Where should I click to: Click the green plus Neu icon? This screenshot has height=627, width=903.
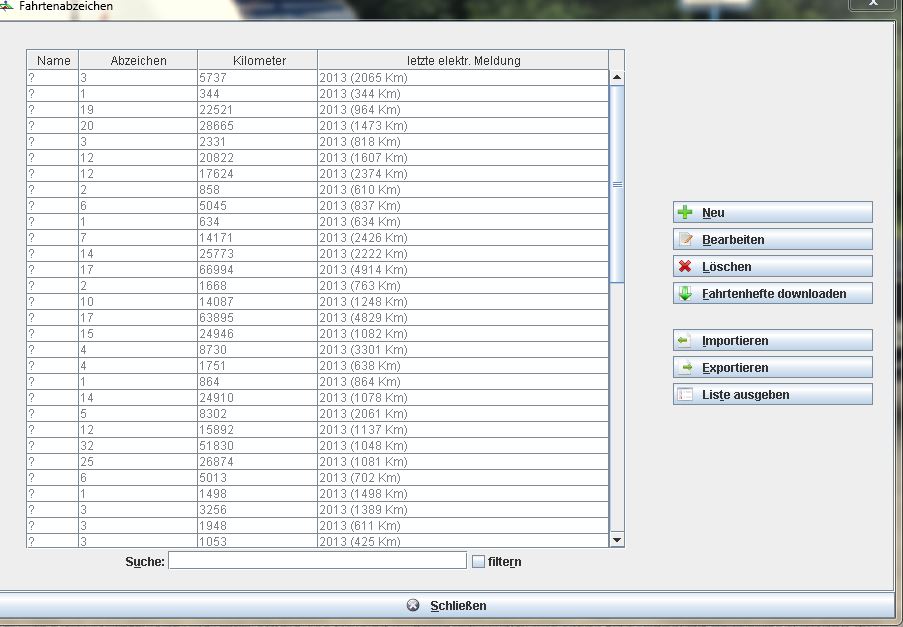[x=685, y=213]
